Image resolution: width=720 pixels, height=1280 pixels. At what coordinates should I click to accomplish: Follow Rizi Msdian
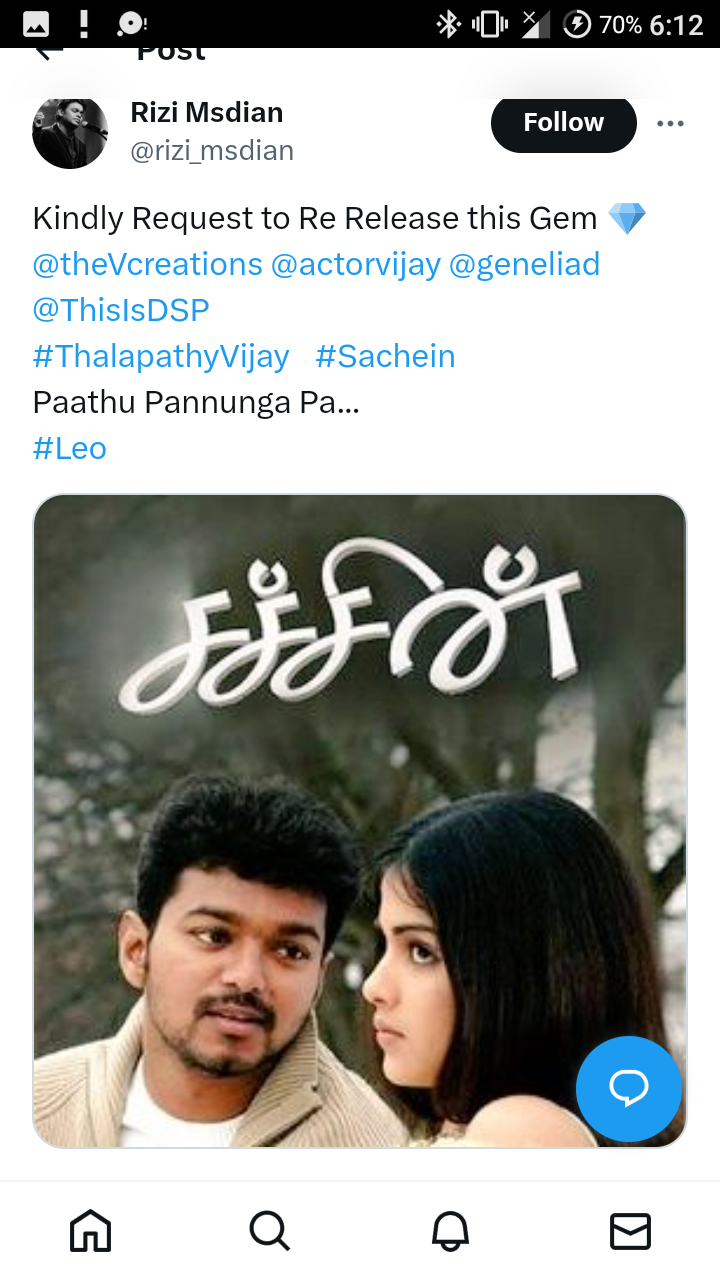point(564,122)
